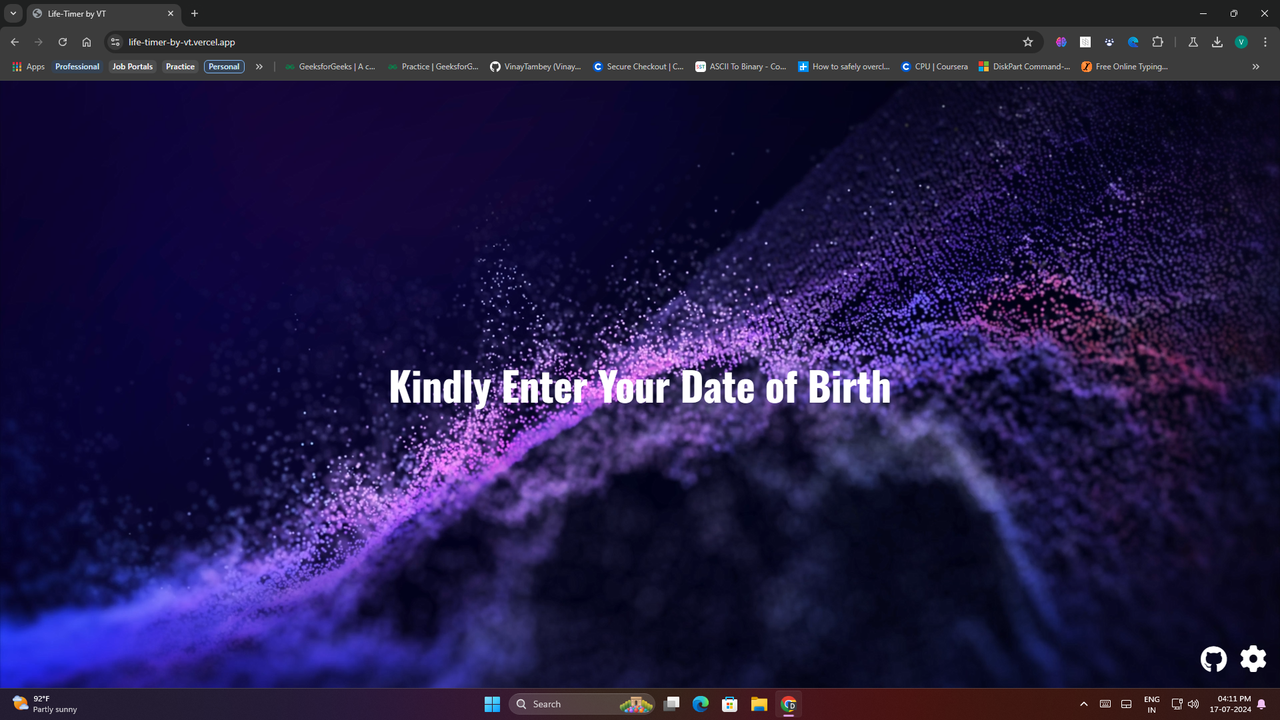
Task: Open the Secure Checkout bookmark
Action: tap(638, 66)
